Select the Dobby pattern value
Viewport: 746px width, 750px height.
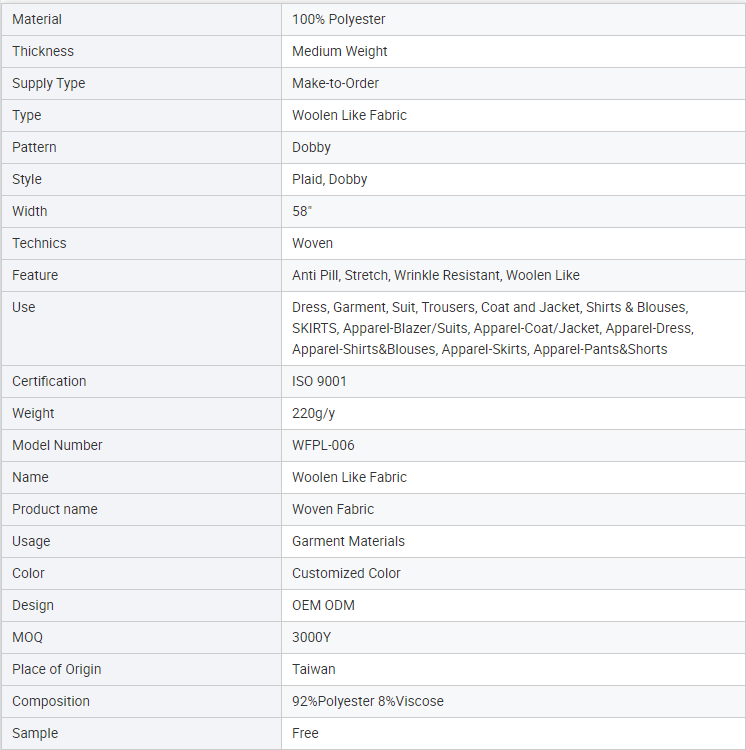(311, 147)
